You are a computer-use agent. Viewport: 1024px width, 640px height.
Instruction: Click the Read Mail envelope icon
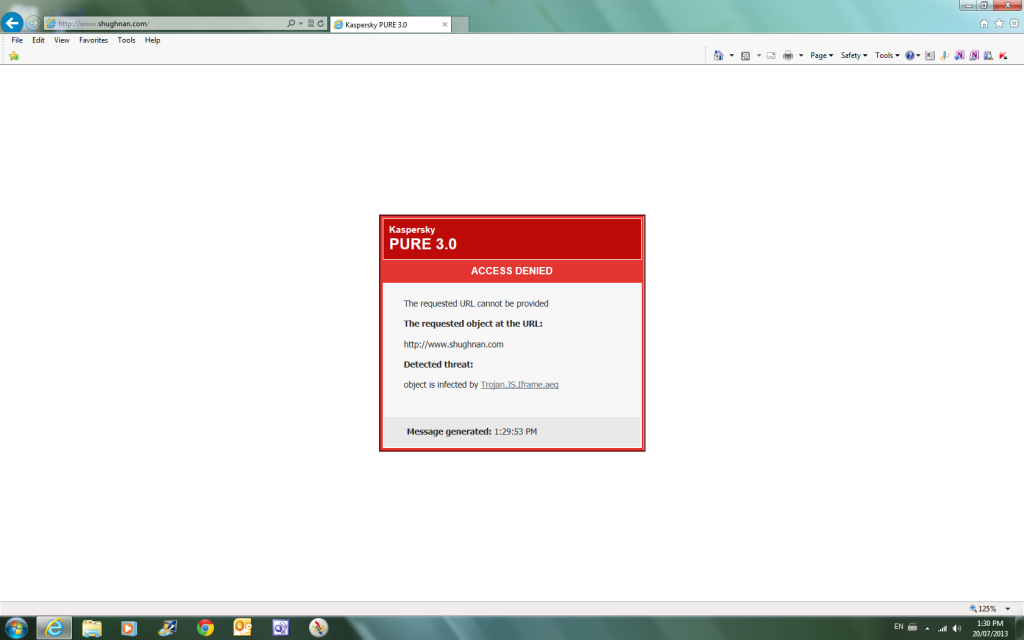[771, 56]
